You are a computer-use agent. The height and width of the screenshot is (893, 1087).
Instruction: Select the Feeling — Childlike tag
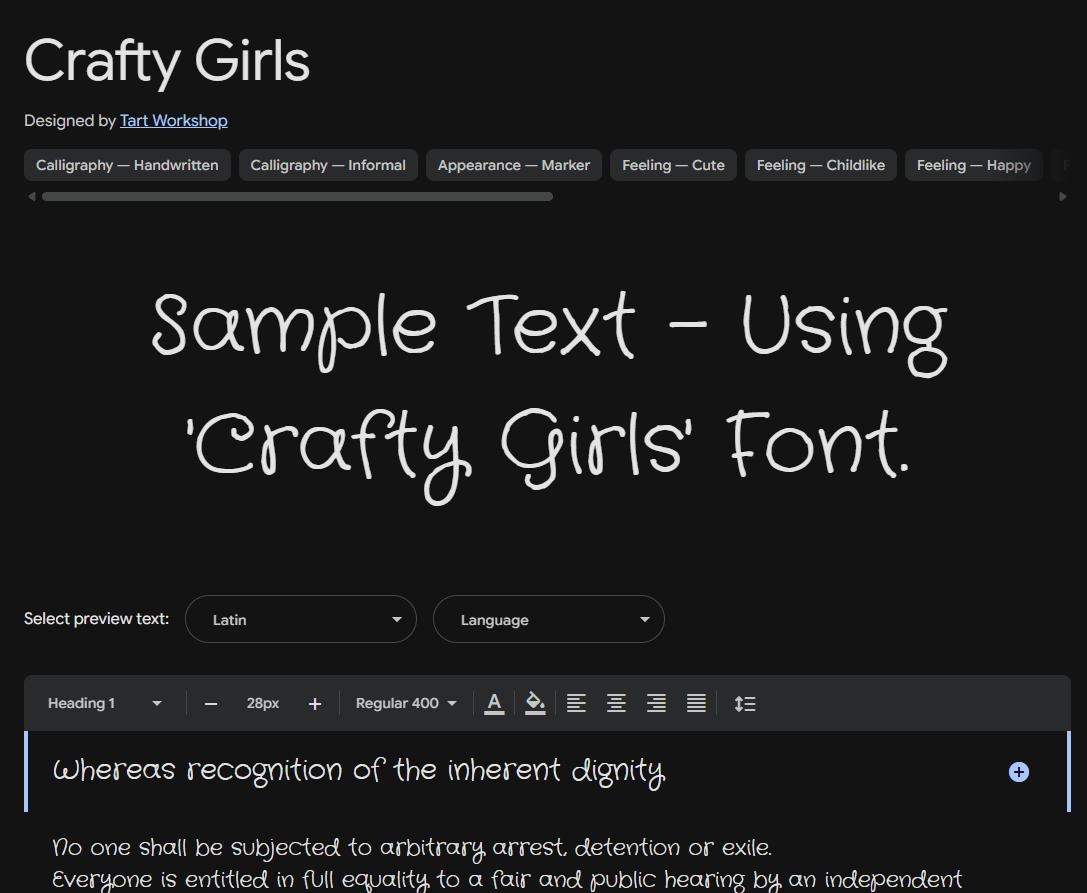click(x=821, y=165)
